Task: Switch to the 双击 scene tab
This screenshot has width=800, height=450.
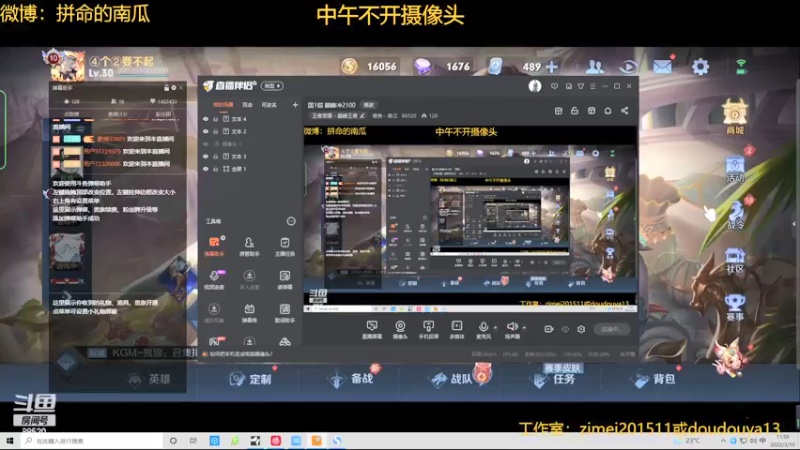Action: coord(247,105)
